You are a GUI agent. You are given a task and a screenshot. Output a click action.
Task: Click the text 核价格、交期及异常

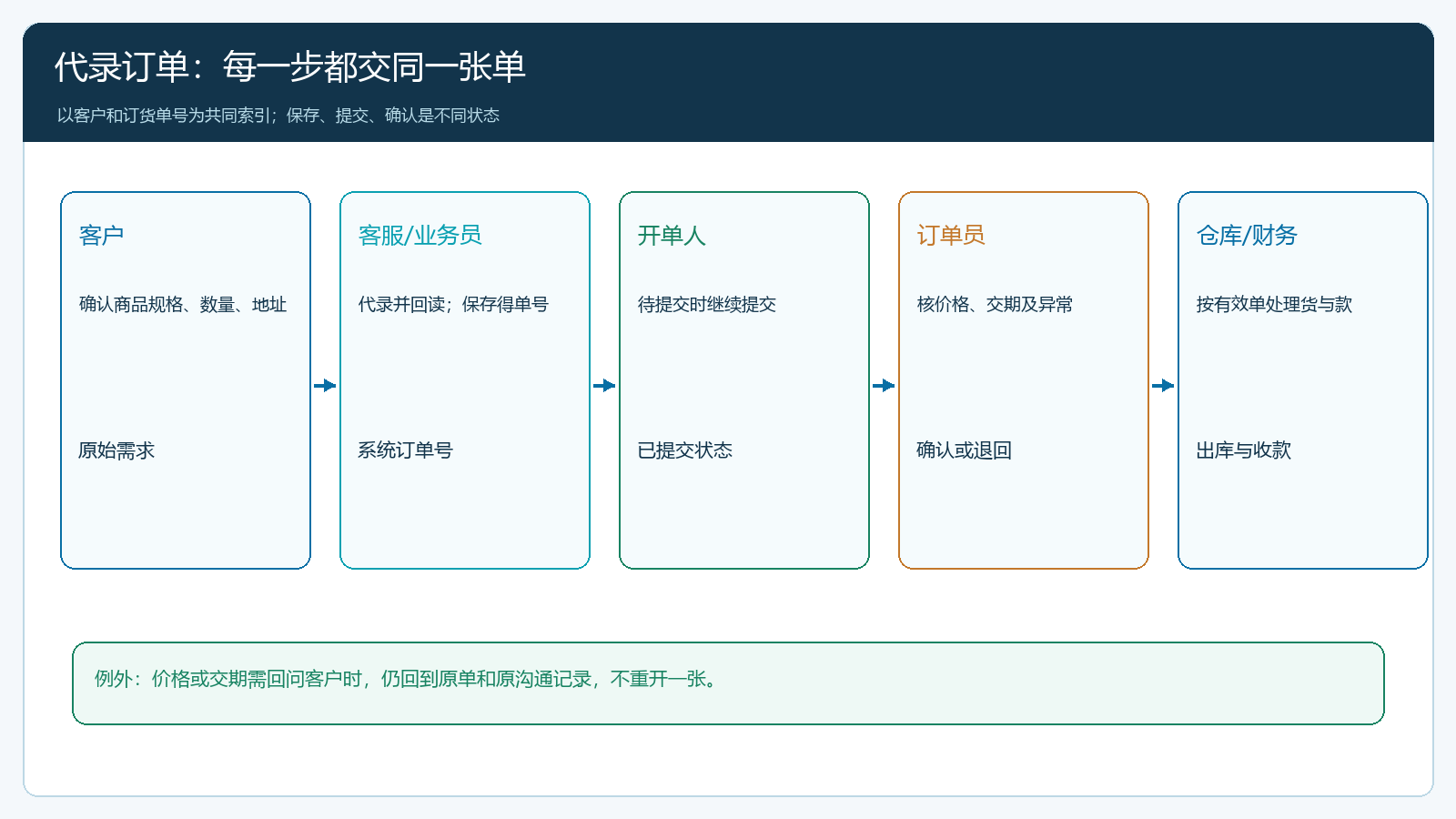pyautogui.click(x=995, y=305)
